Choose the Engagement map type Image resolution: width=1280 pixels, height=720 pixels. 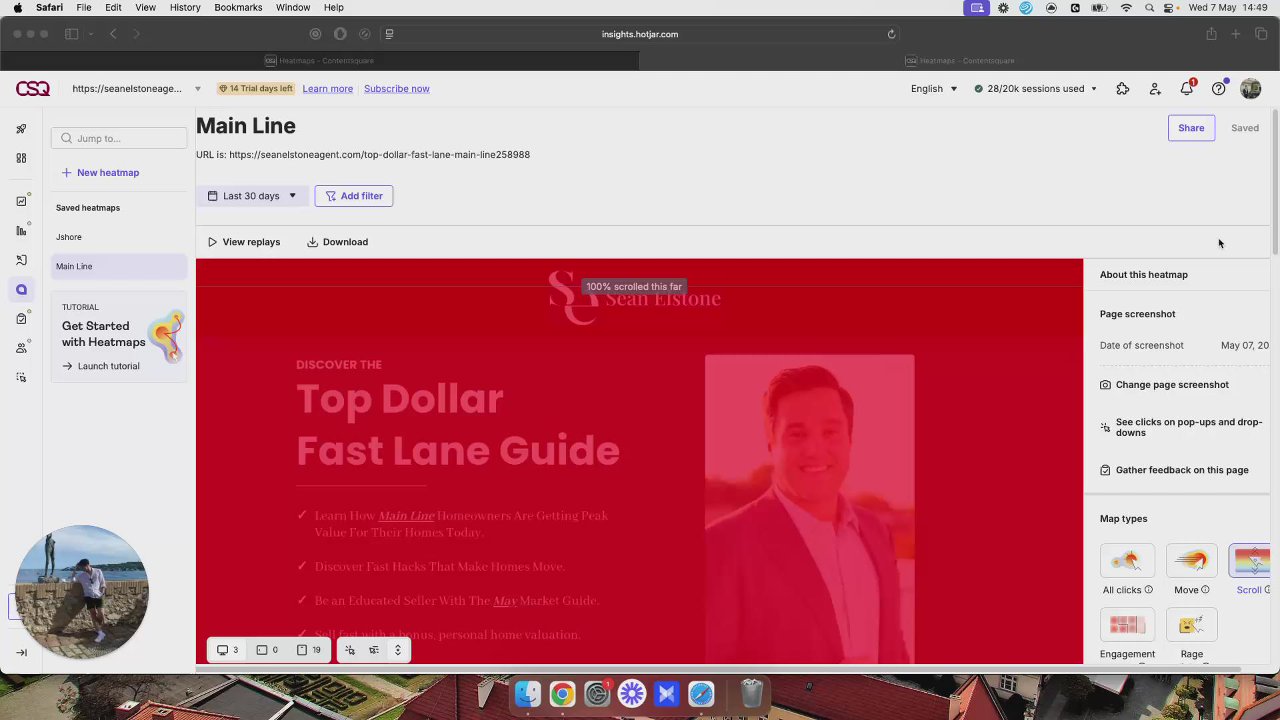1127,625
